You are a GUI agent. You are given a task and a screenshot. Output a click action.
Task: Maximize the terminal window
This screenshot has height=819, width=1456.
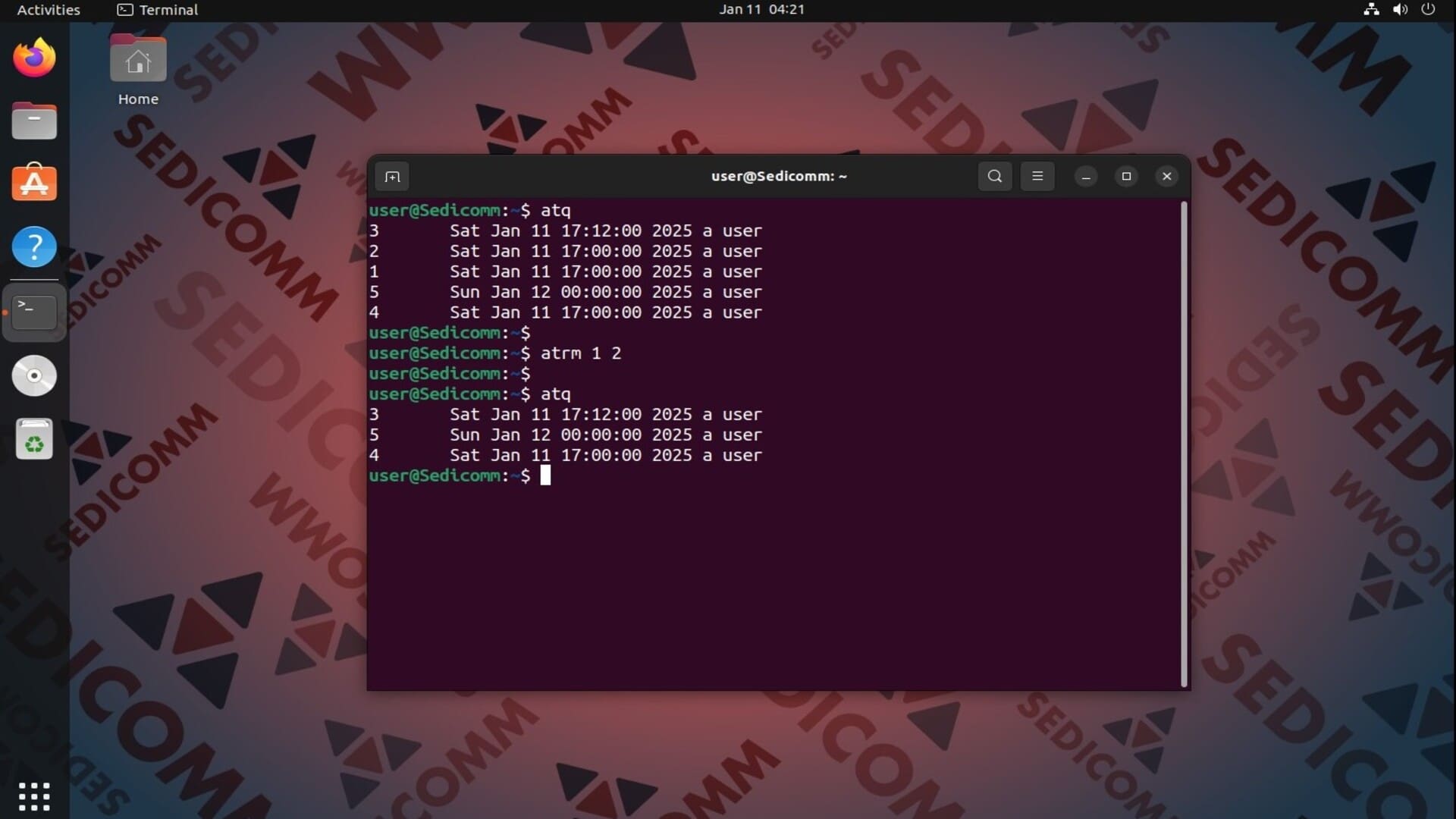[x=1126, y=177]
